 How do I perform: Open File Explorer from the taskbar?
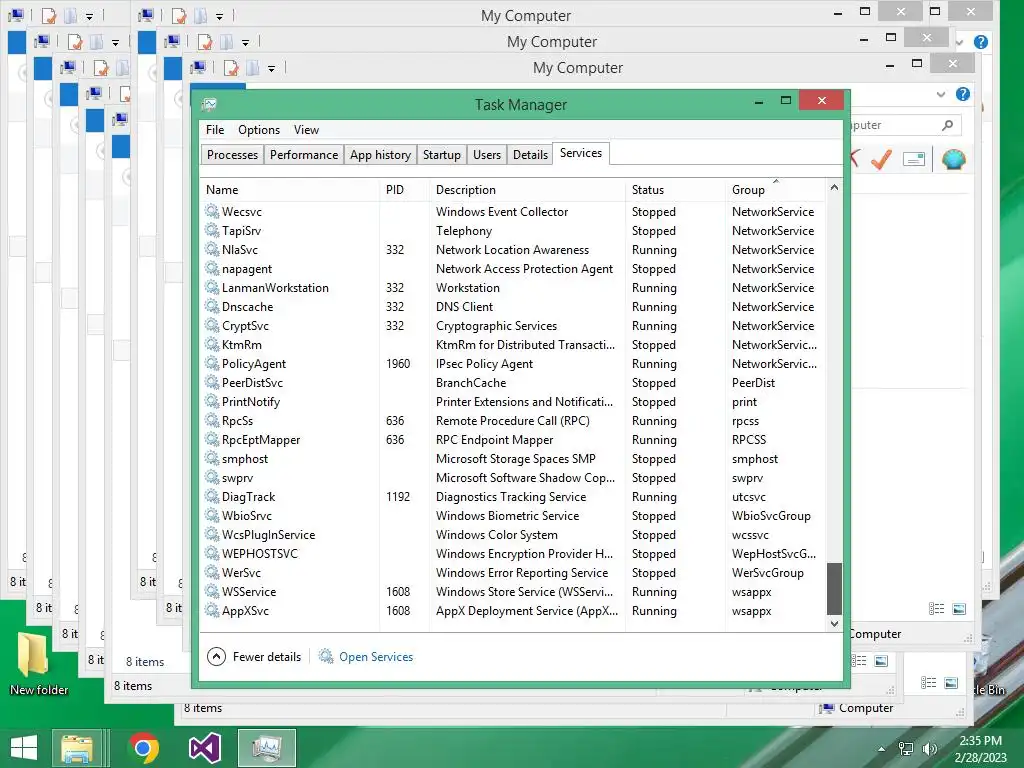[77, 748]
